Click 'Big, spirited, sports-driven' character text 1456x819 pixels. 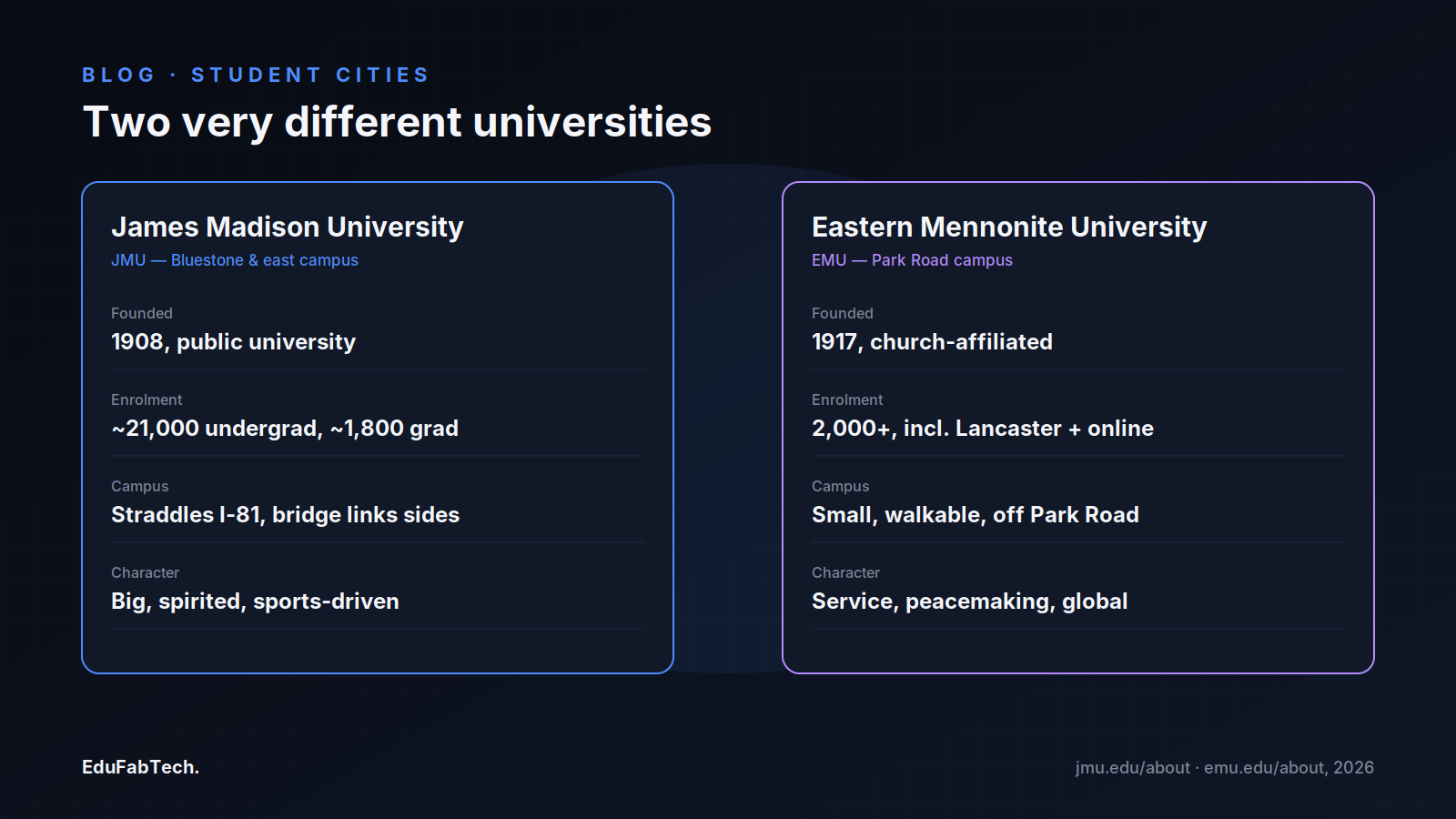[255, 602]
